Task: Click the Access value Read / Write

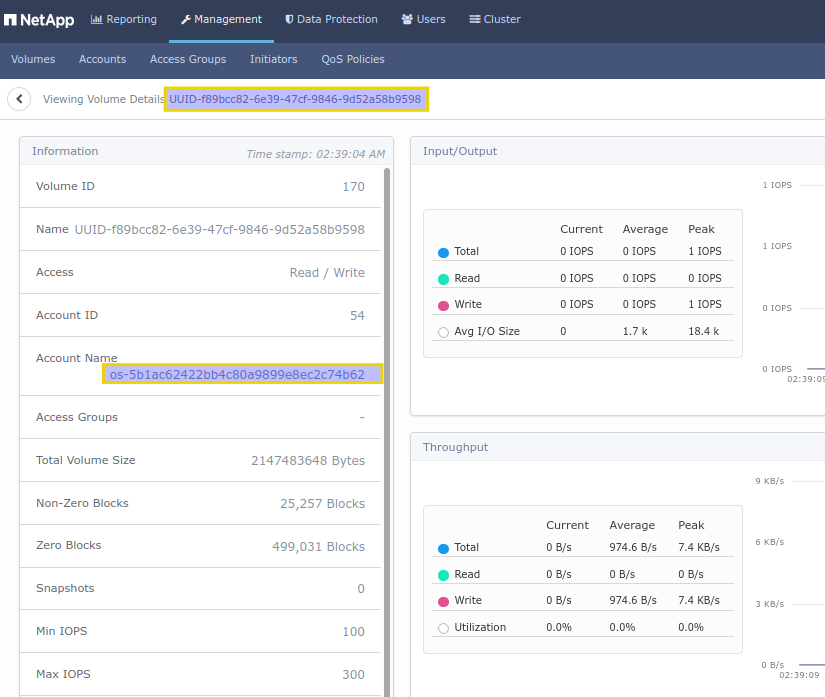Action: click(327, 272)
